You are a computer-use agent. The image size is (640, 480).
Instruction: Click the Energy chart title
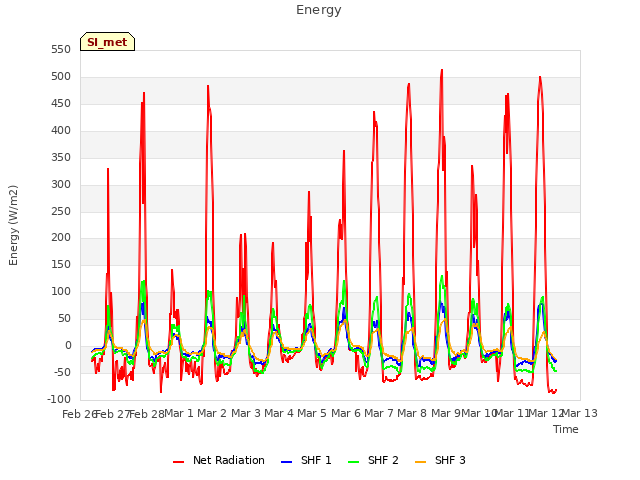pyautogui.click(x=319, y=10)
